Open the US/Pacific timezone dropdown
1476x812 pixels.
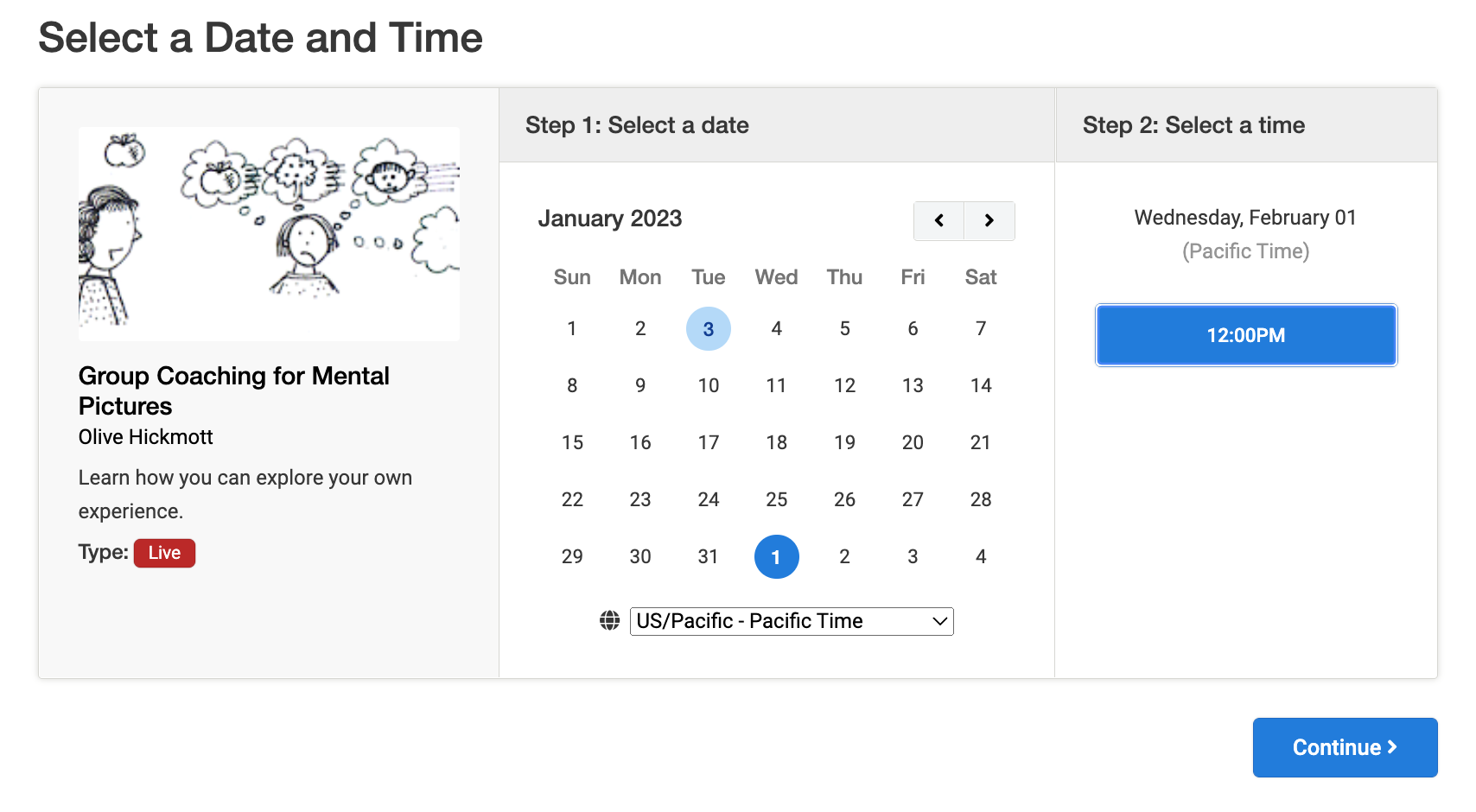pyautogui.click(x=791, y=620)
